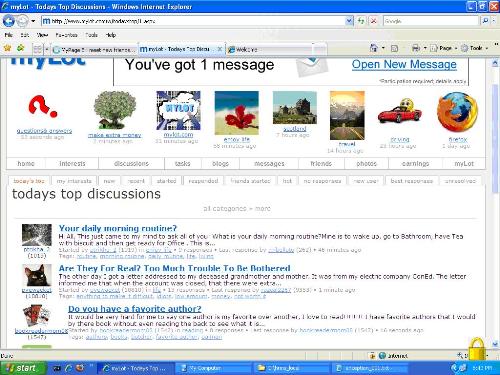Click the Windows start button
This screenshot has height=375, width=500.
coord(23,368)
